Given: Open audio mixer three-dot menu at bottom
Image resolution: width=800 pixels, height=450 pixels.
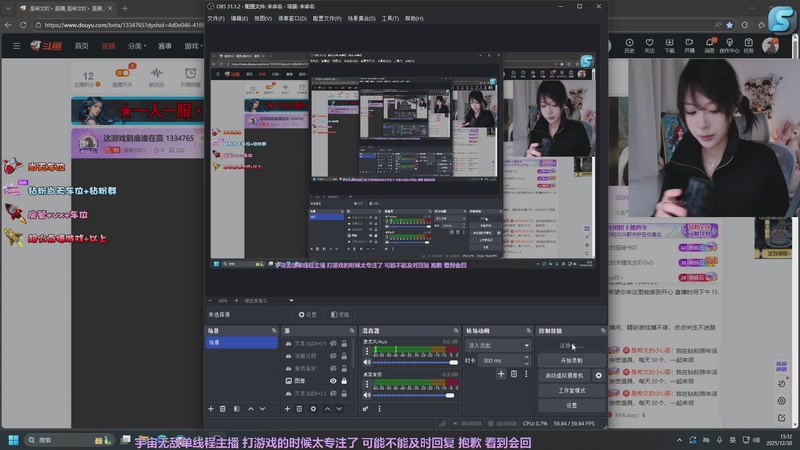Looking at the screenshot, I should tap(379, 409).
